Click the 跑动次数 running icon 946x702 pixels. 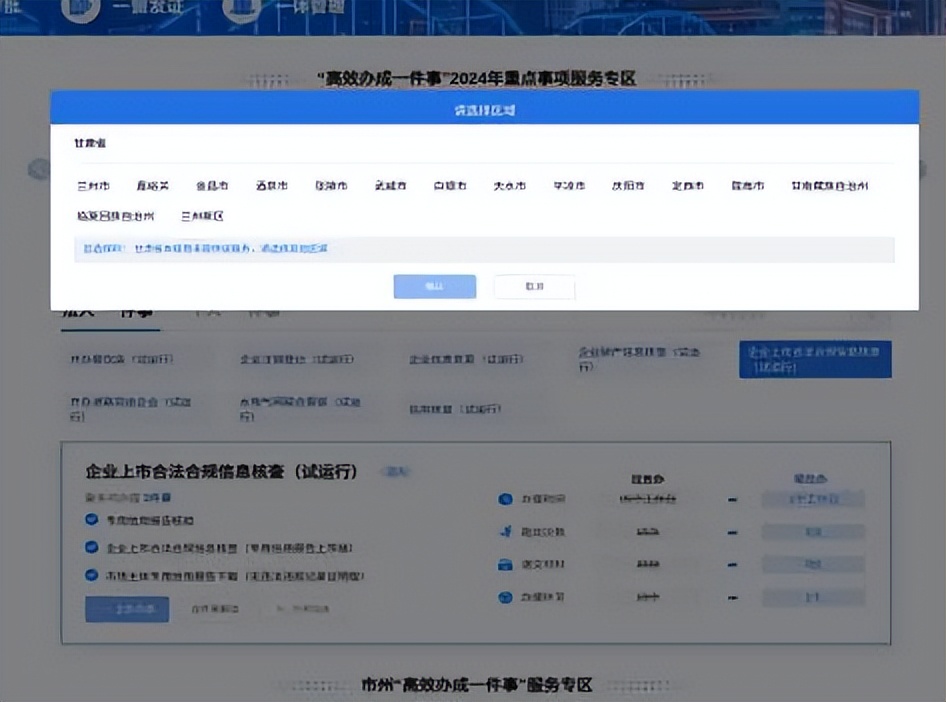click(x=505, y=532)
